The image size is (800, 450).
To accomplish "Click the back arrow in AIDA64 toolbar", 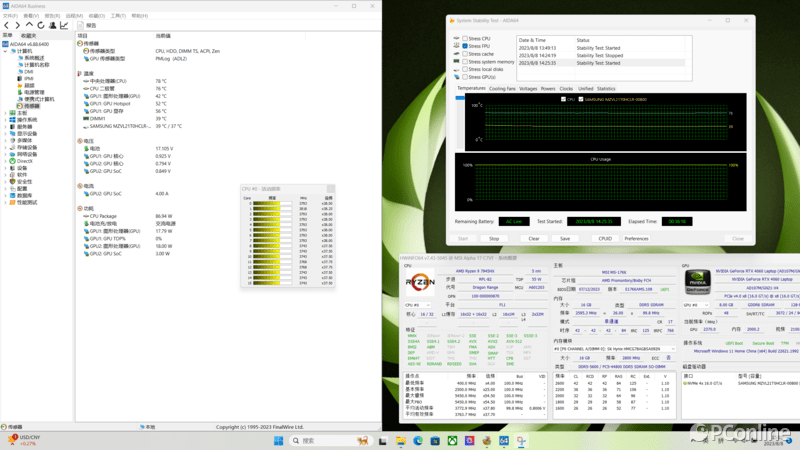I will point(6,25).
